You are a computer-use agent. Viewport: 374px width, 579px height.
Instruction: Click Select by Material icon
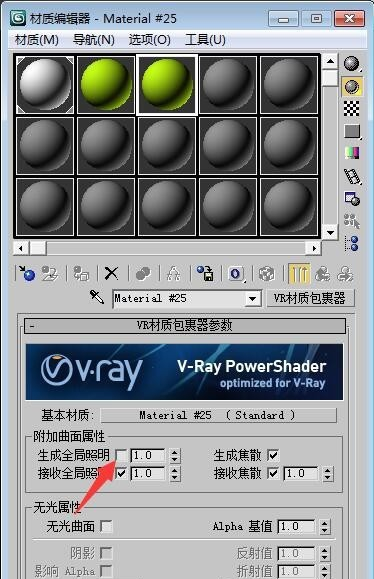(352, 221)
